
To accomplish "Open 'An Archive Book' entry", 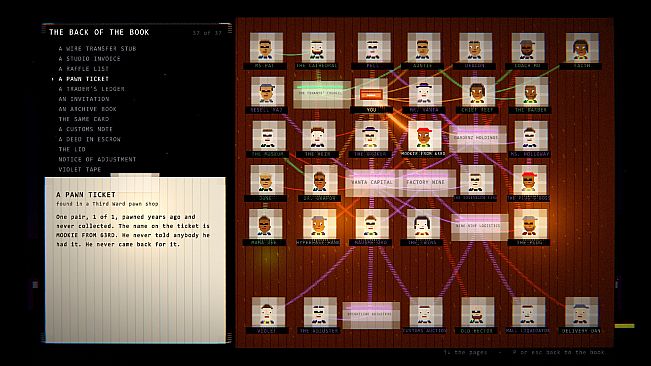I will click(x=87, y=109).
